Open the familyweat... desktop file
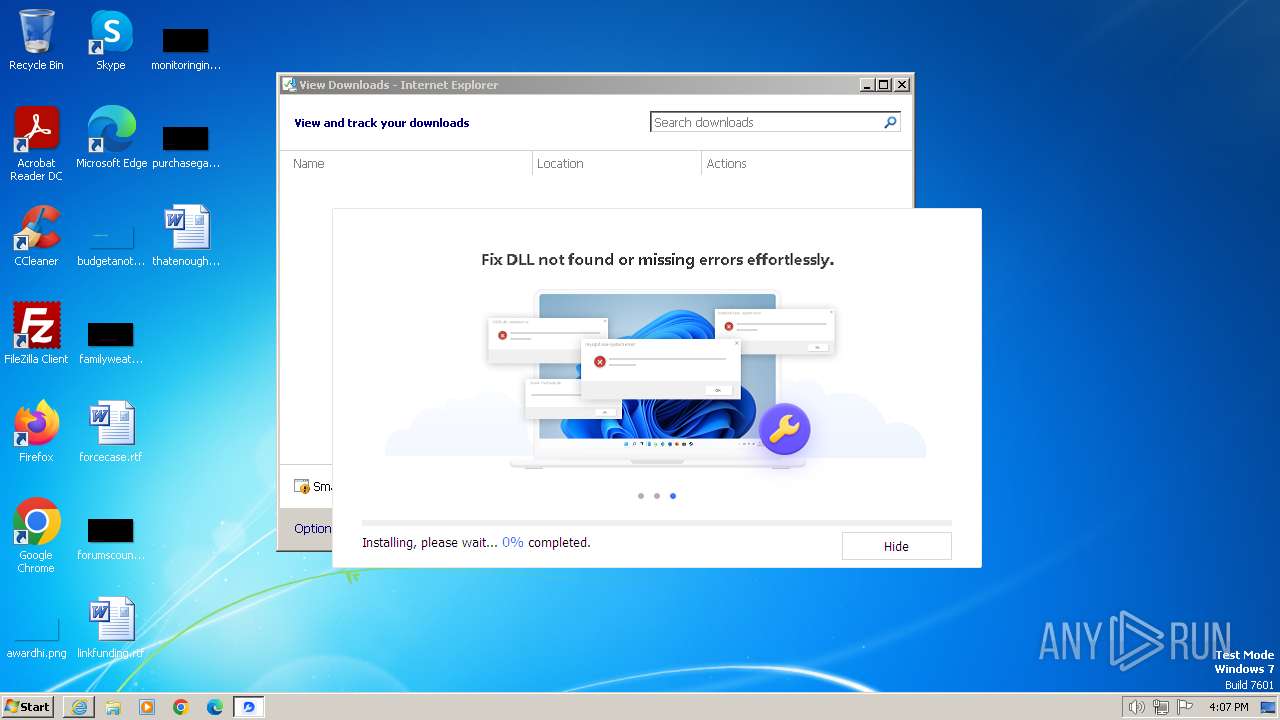The image size is (1280, 720). pyautogui.click(x=110, y=342)
